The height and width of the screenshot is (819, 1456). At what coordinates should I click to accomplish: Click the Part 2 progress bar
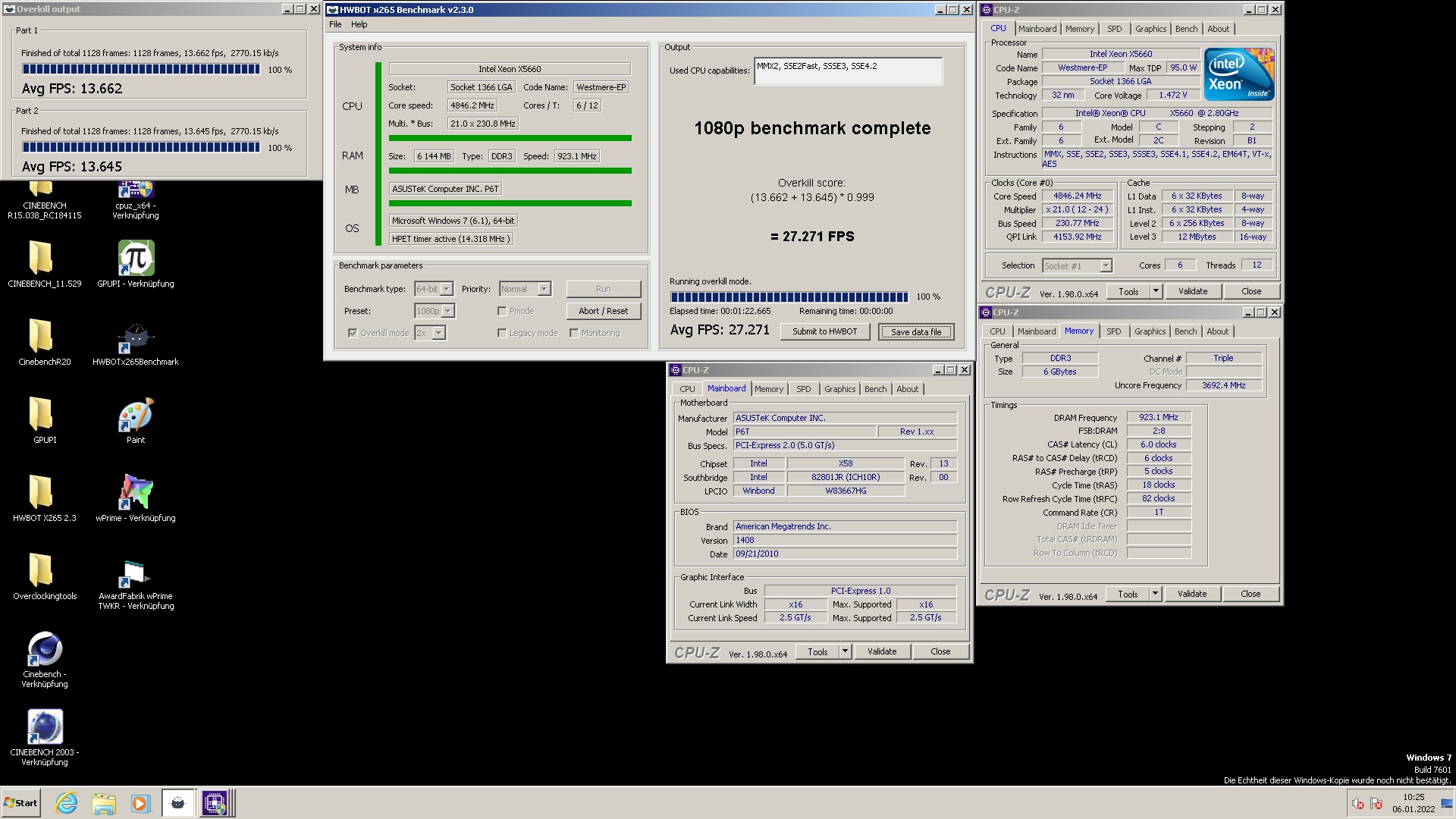click(x=141, y=147)
